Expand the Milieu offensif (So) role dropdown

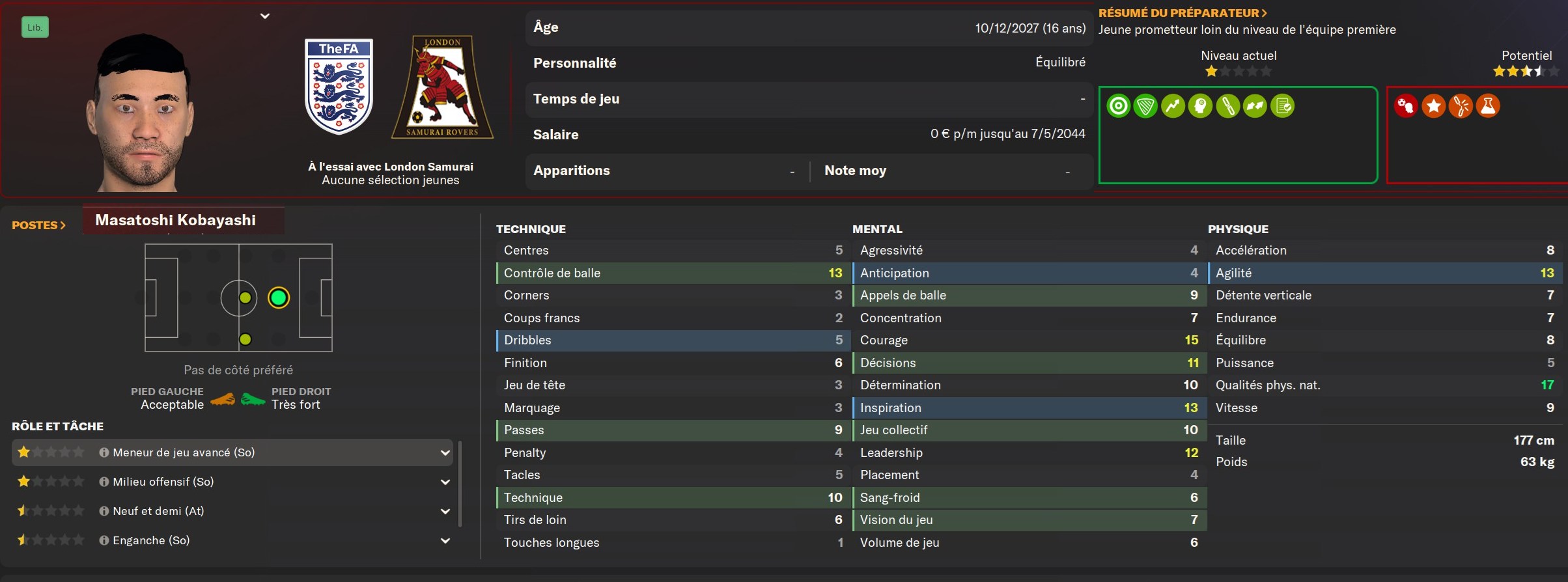pos(445,482)
